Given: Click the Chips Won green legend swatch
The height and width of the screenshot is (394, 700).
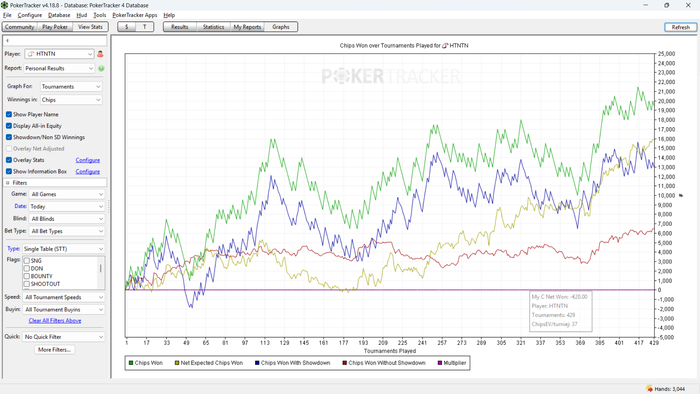Looking at the screenshot, I should [131, 363].
